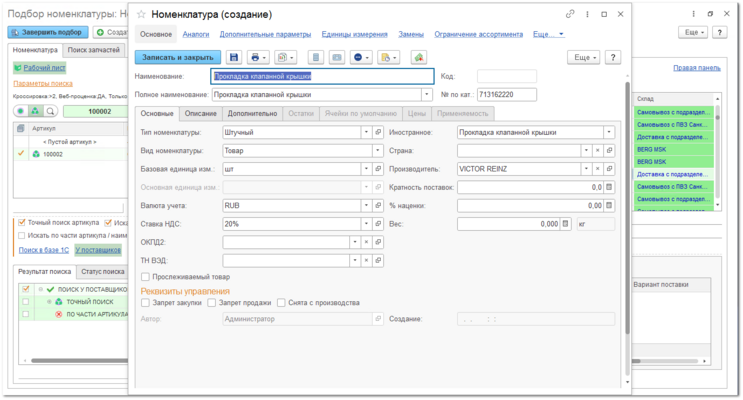743x400 pixels.
Task: Tick the Снята с производства checkbox
Action: click(281, 302)
